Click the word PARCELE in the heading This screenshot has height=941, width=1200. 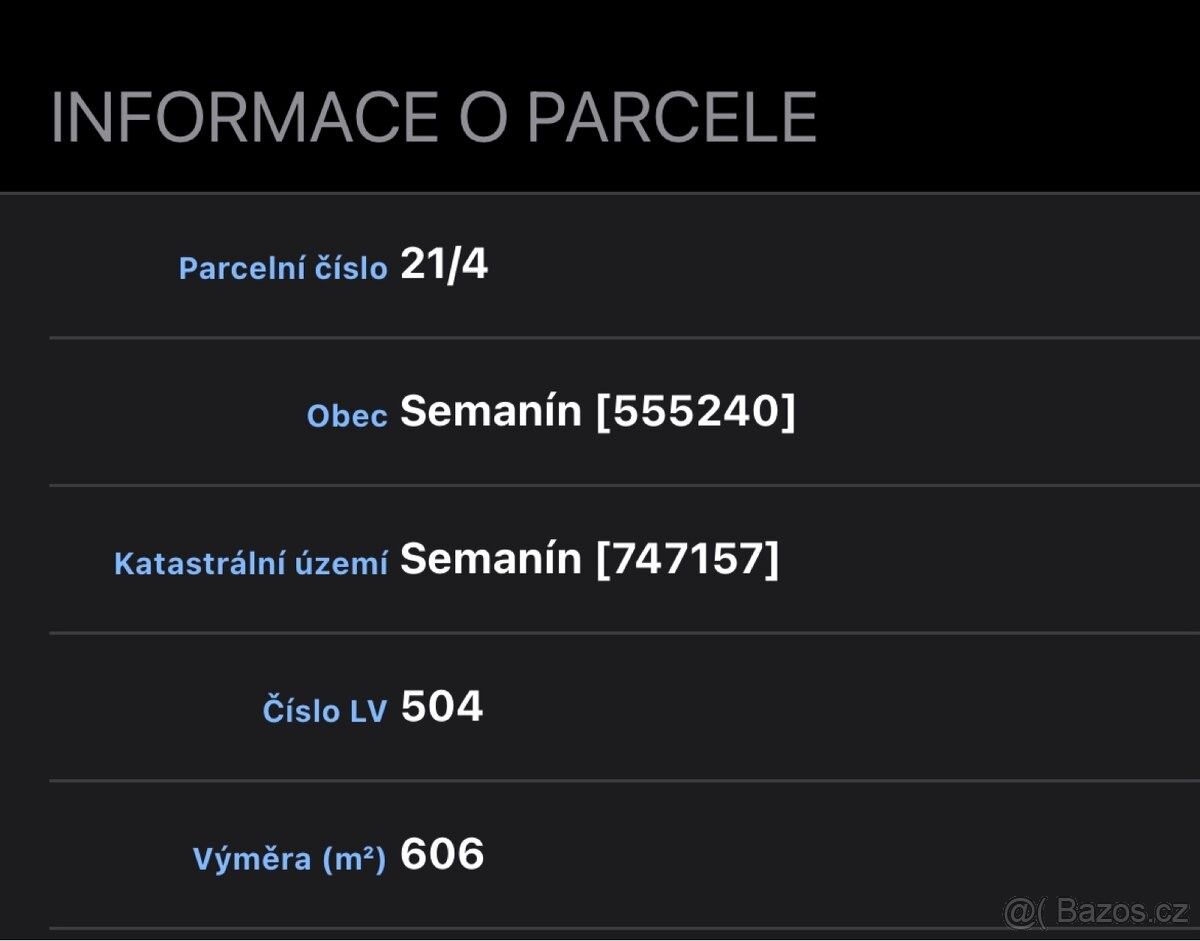click(671, 117)
